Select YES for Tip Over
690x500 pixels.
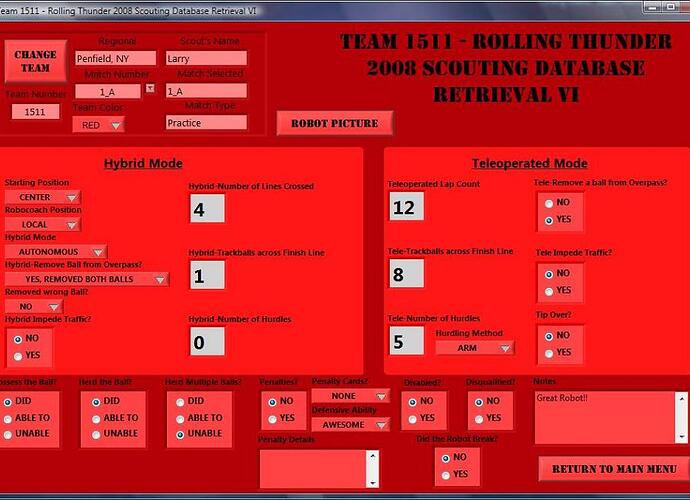[549, 353]
